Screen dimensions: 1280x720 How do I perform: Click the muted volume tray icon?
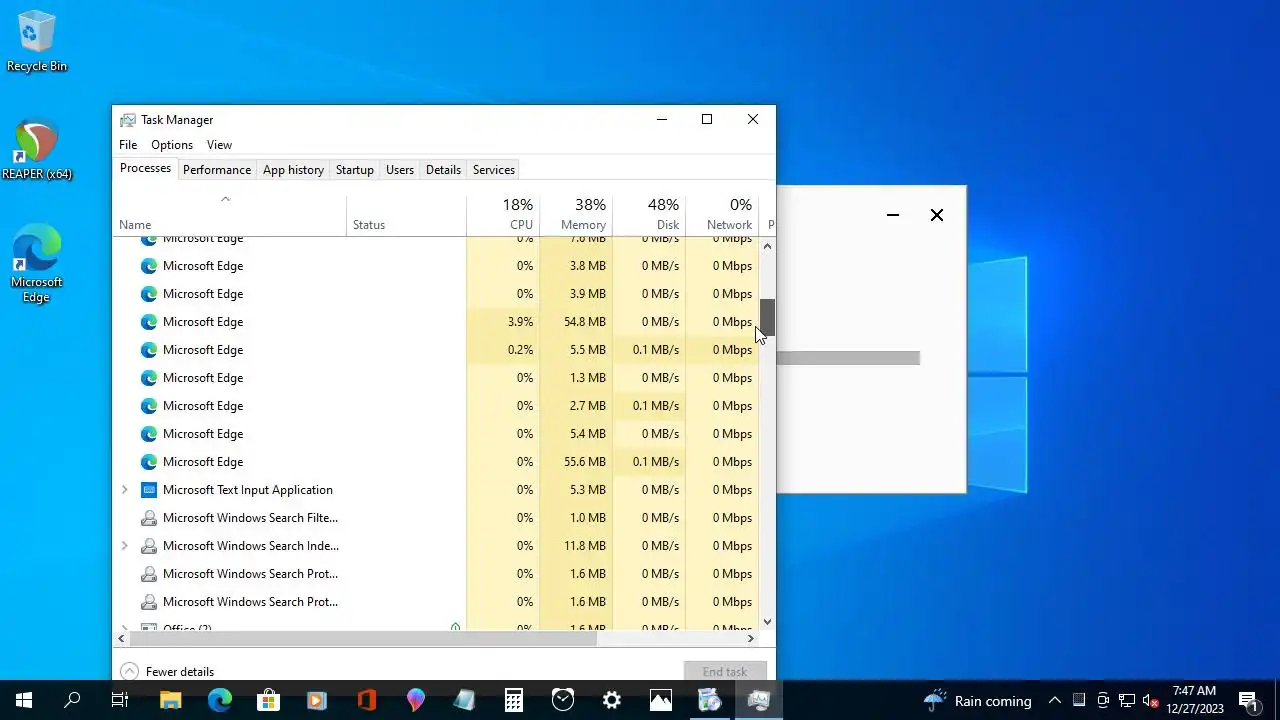[1151, 700]
